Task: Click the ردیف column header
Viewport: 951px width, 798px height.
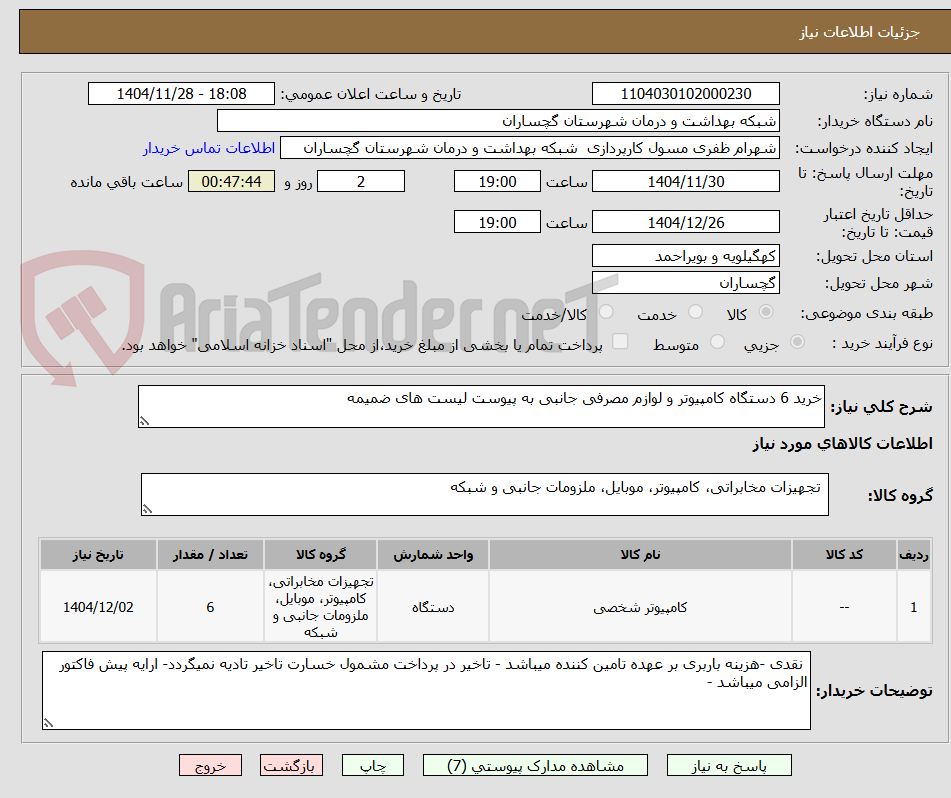Action: [x=914, y=555]
